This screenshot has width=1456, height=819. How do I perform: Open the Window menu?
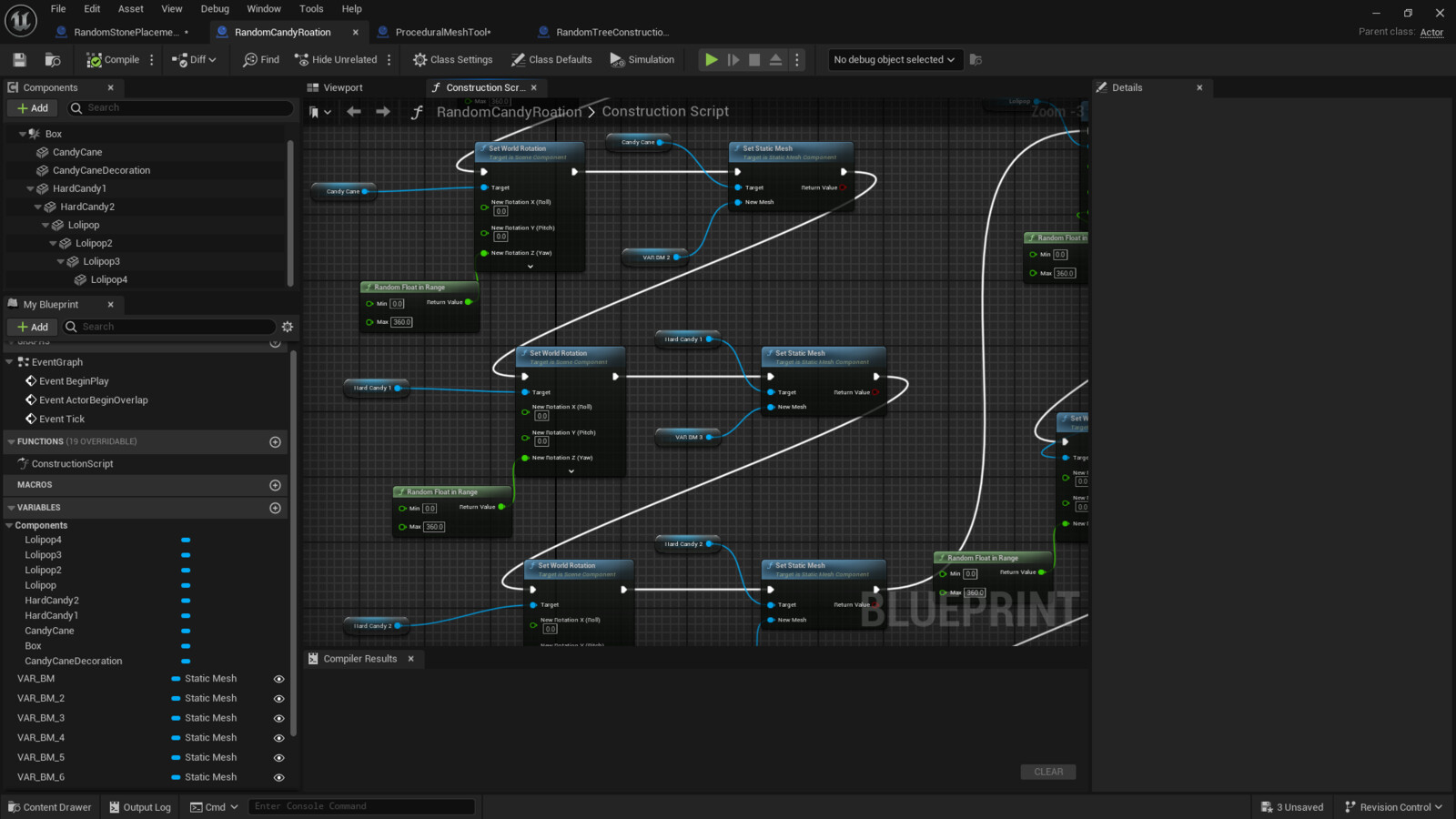[264, 9]
